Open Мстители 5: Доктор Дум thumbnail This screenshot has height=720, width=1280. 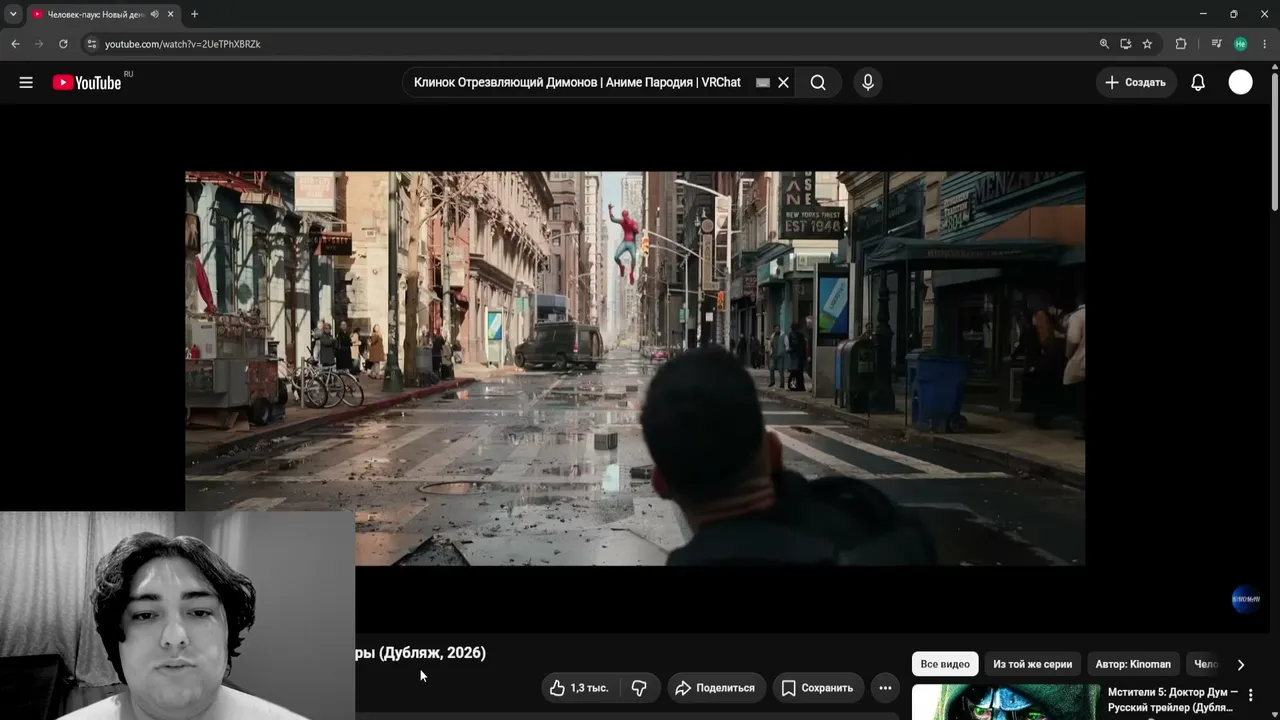point(1006,702)
